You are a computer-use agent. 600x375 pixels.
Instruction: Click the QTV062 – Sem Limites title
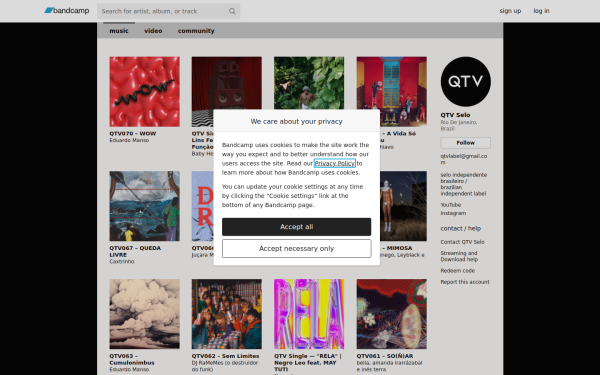[x=225, y=356]
